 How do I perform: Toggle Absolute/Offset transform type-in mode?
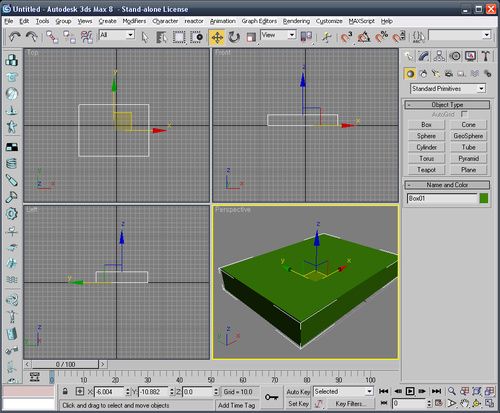80,391
